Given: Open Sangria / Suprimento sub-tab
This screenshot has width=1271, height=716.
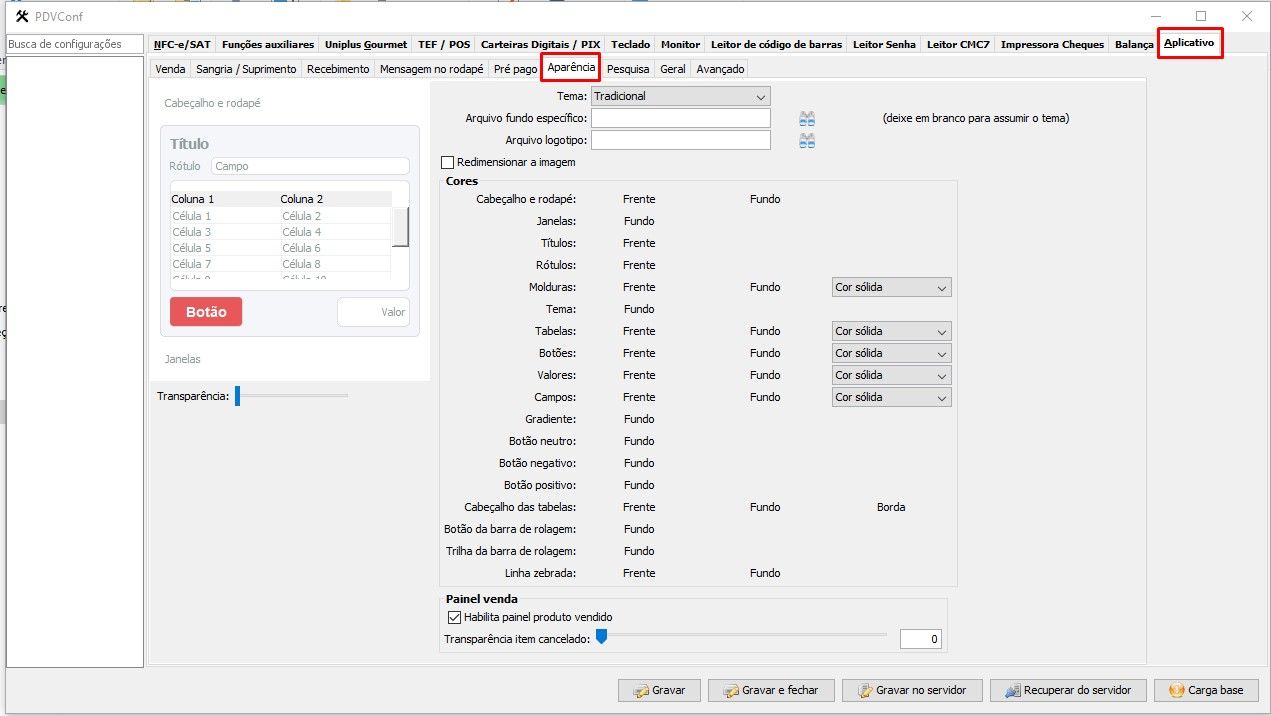Looking at the screenshot, I should tap(246, 69).
